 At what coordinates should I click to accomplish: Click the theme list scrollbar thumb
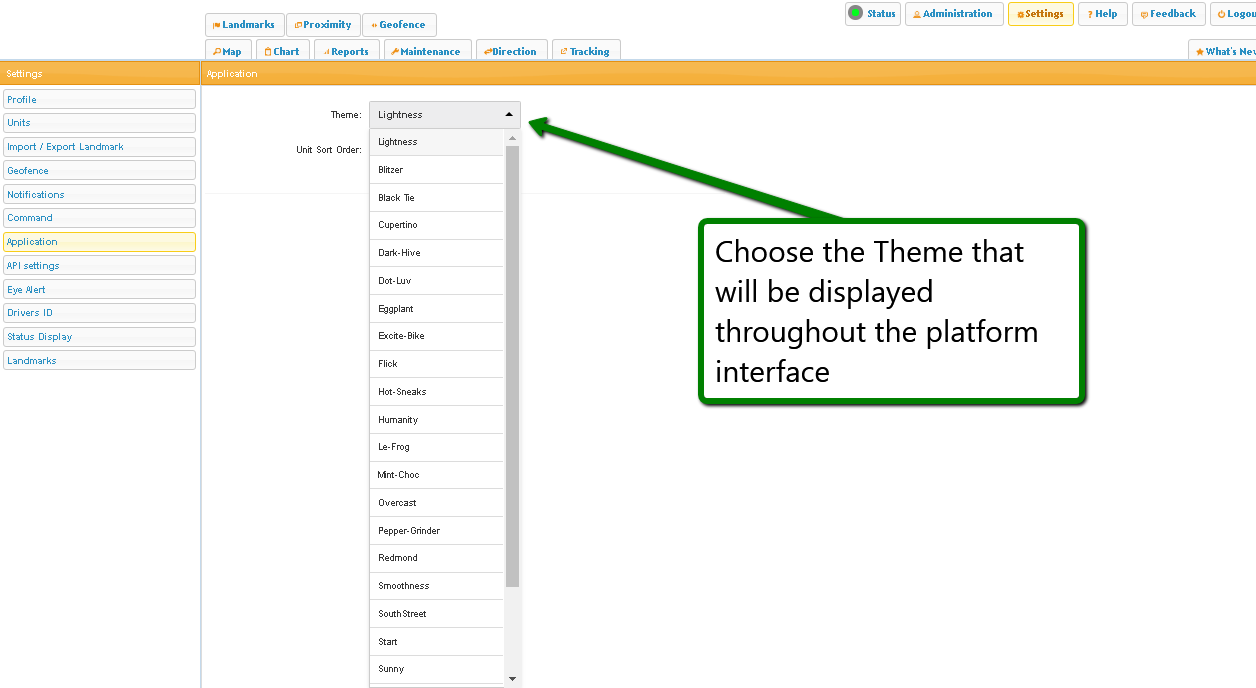tap(512, 365)
